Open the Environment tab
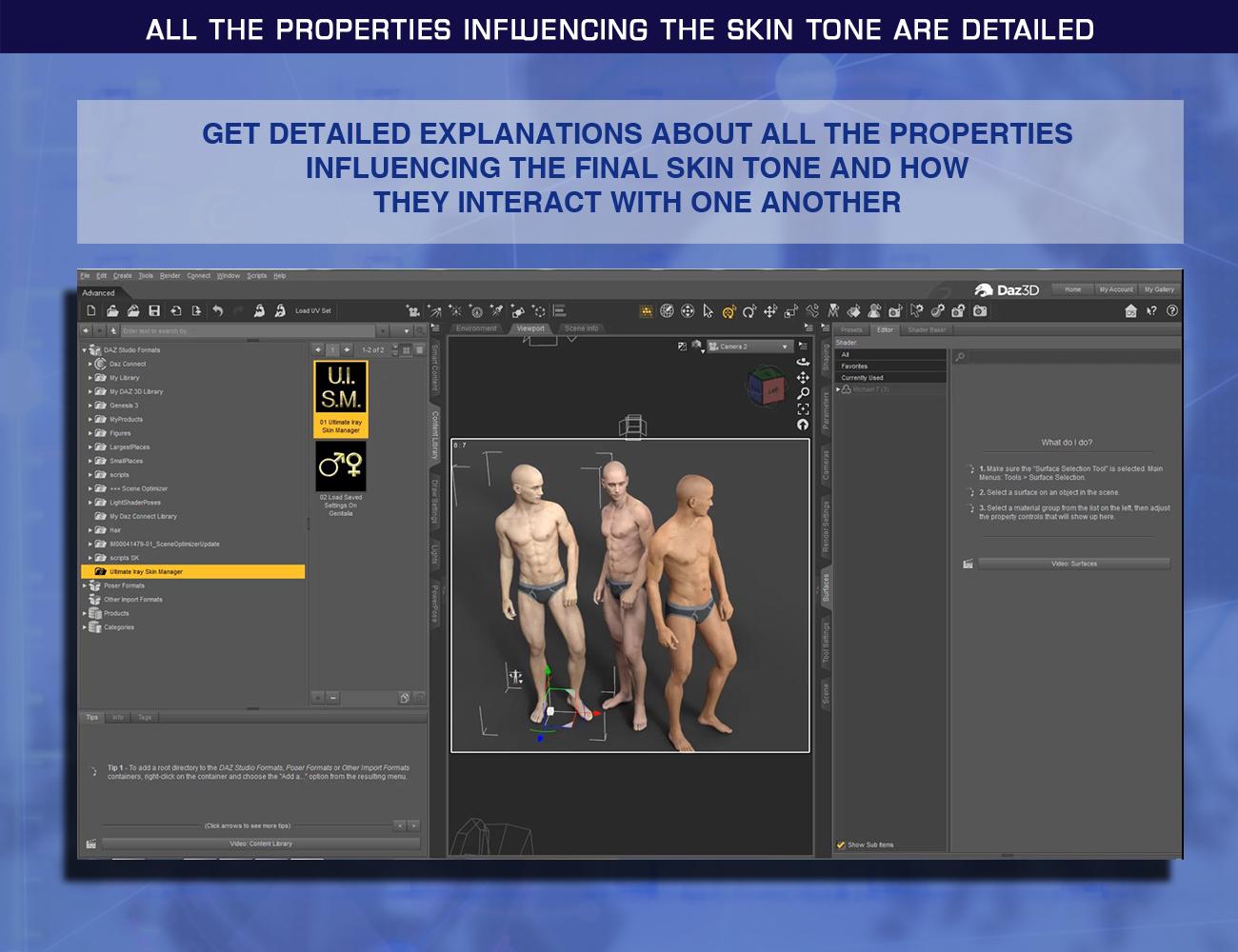Viewport: 1238px width, 952px height. tap(476, 328)
